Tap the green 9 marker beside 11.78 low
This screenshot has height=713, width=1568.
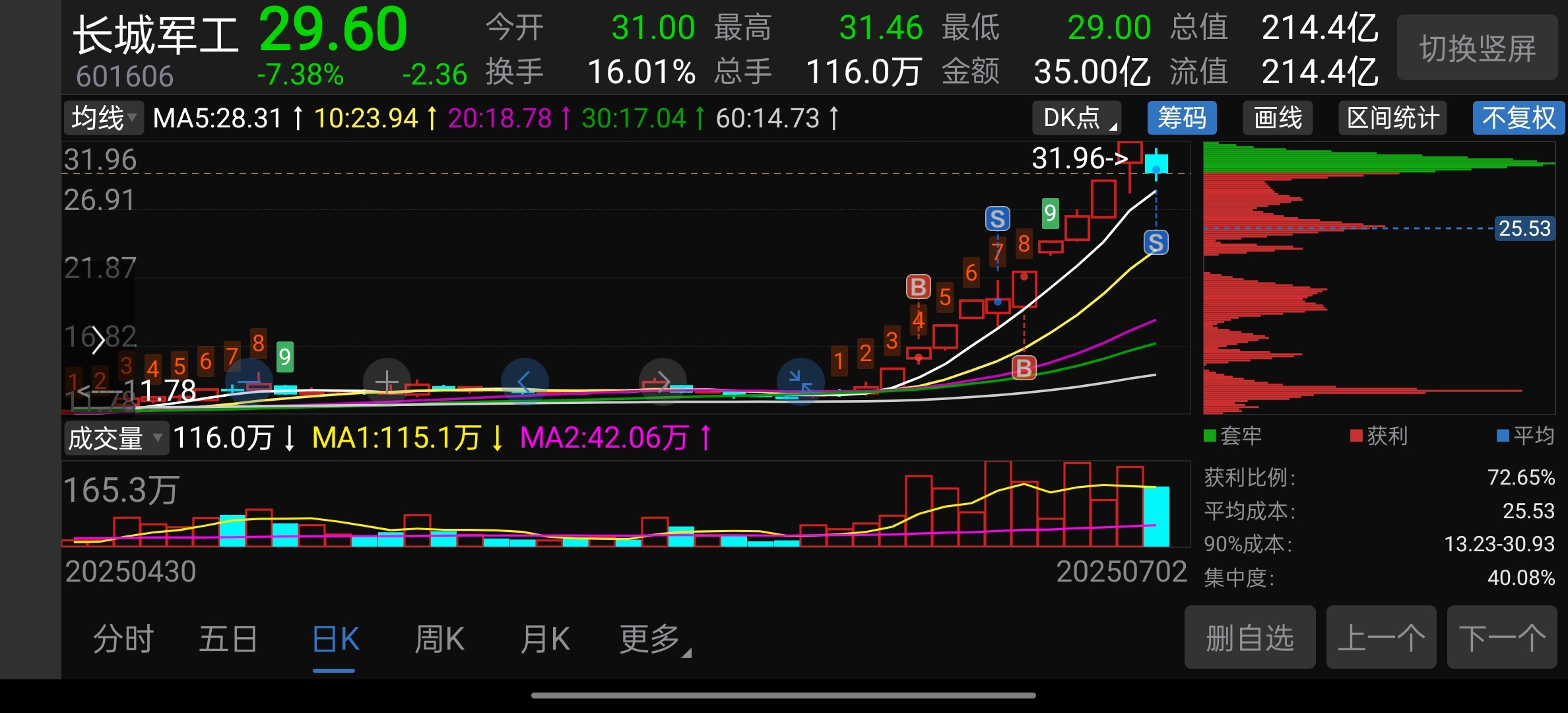284,357
